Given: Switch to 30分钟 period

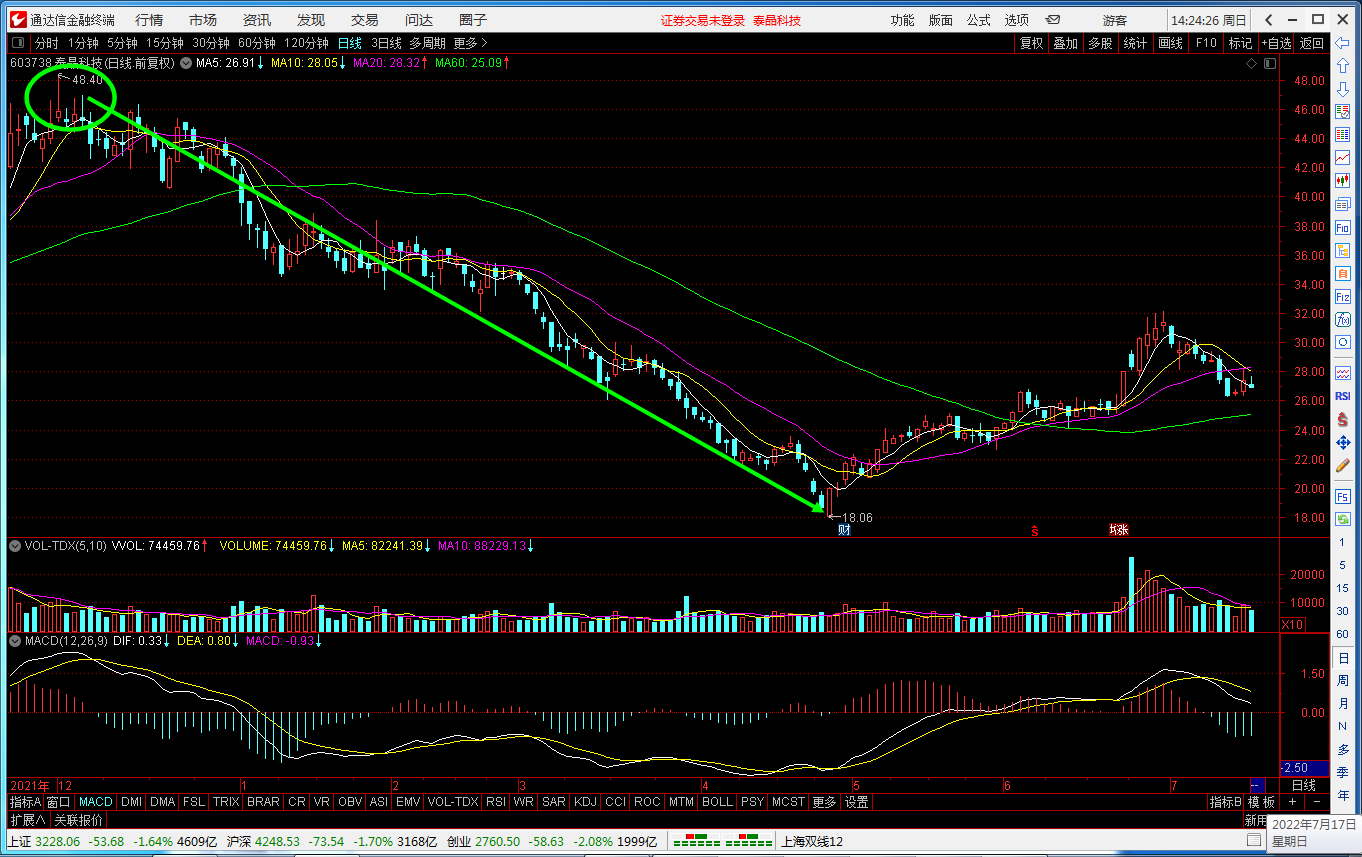Looking at the screenshot, I should 211,43.
